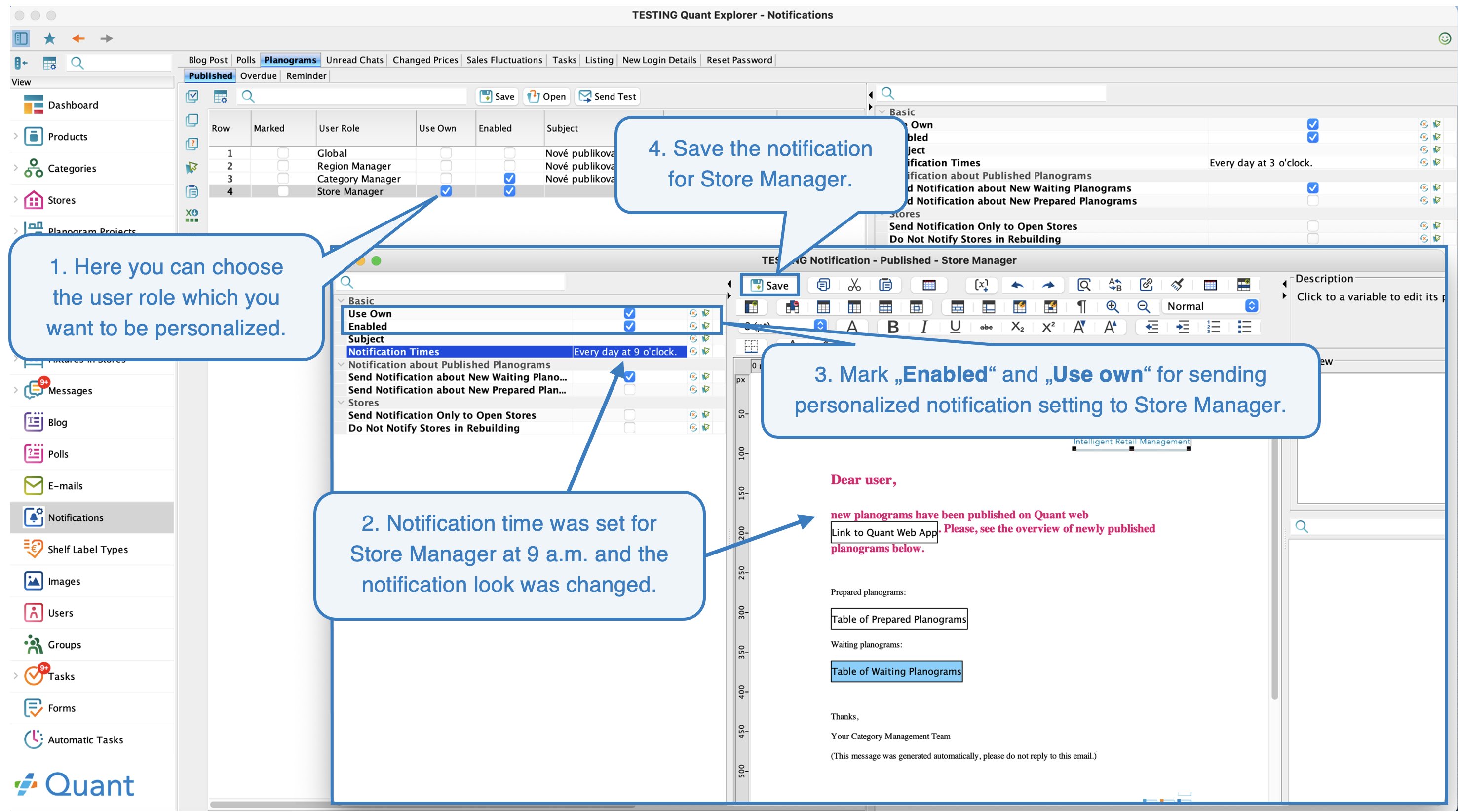This screenshot has width=1458, height=812.
Task: Open Dashboard in the View sidebar
Action: [73, 105]
